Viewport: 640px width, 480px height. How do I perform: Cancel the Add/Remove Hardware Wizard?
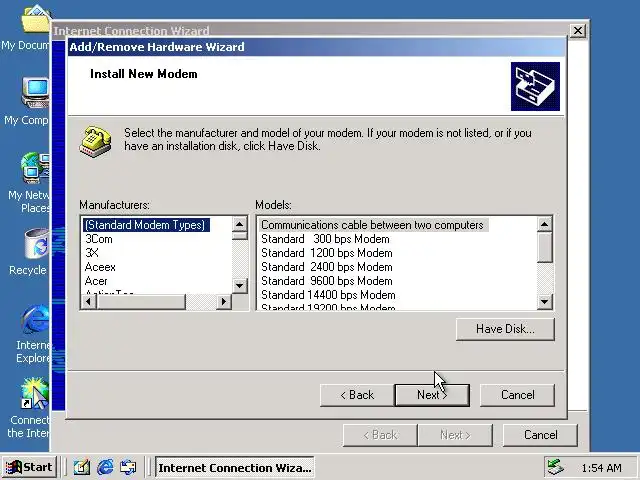pyautogui.click(x=517, y=395)
